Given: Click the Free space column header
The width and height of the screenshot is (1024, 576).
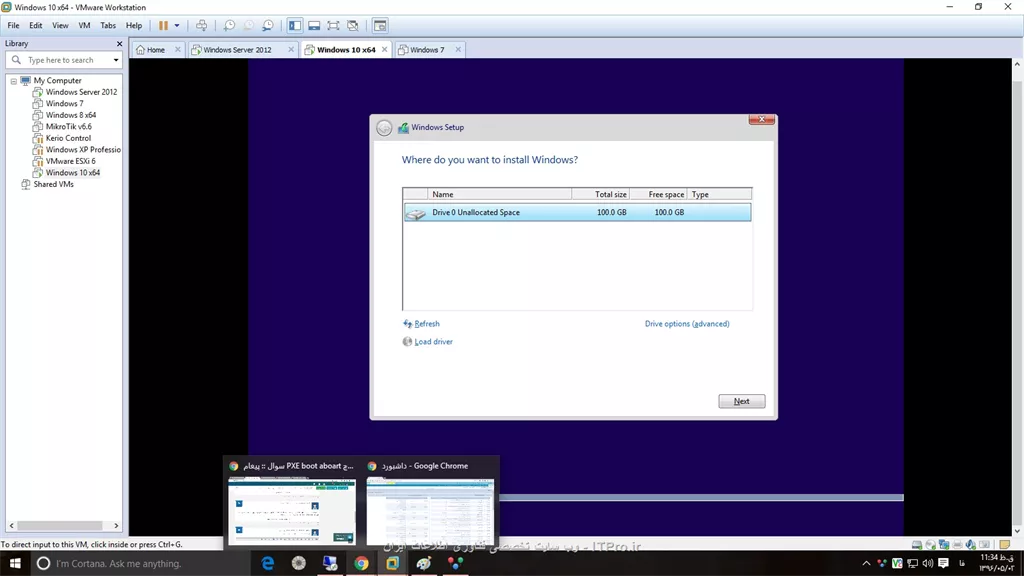Looking at the screenshot, I should pyautogui.click(x=658, y=194).
